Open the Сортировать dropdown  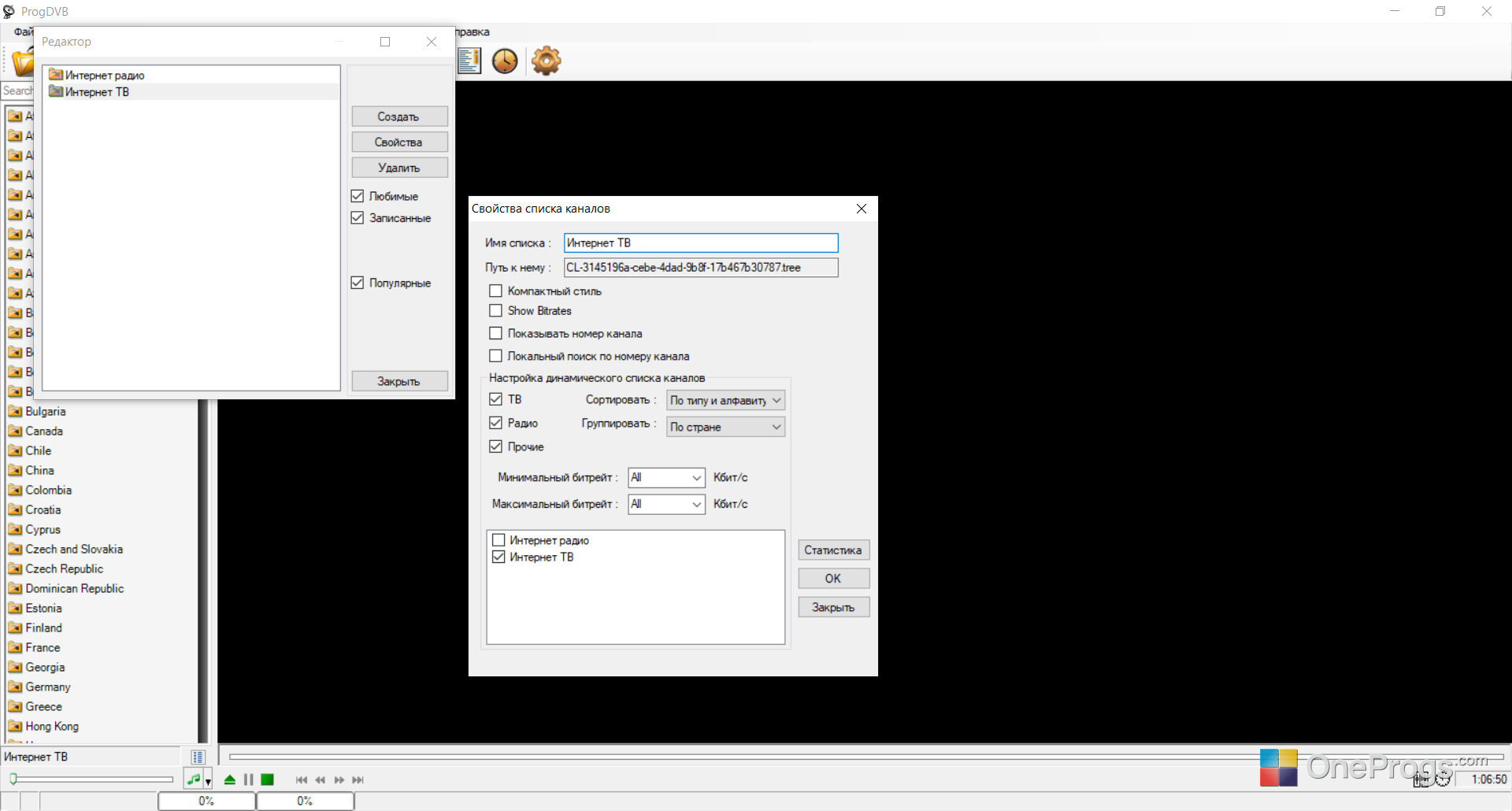[725, 400]
